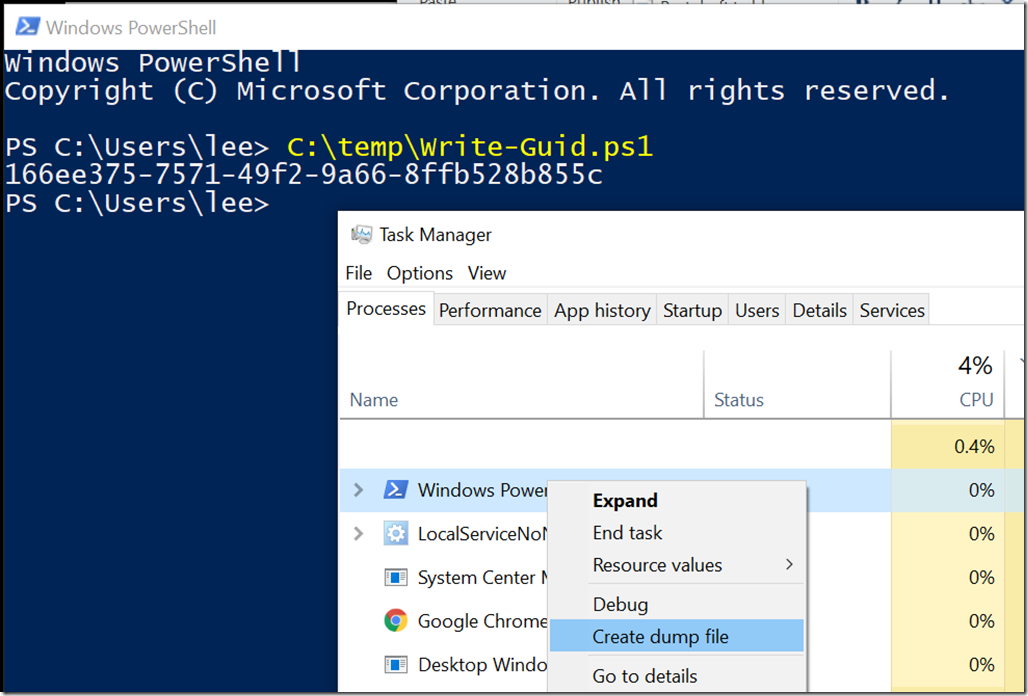Screen dimensions: 1028x696
Task: Open the View menu
Action: [x=486, y=273]
